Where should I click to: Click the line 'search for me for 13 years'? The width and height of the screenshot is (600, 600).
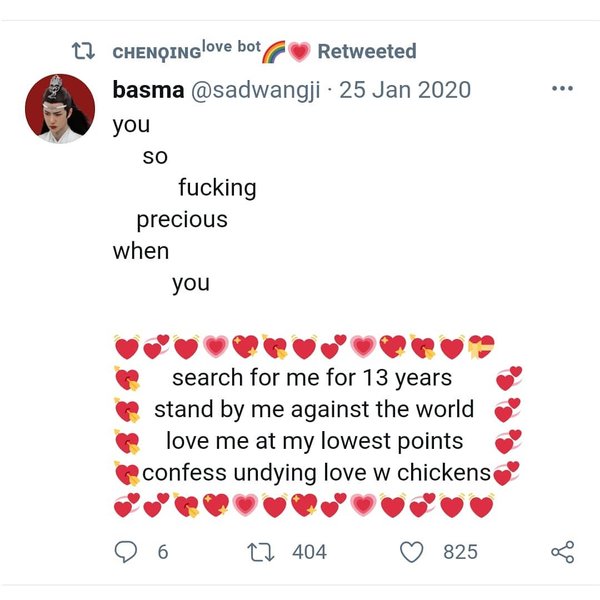(311, 378)
